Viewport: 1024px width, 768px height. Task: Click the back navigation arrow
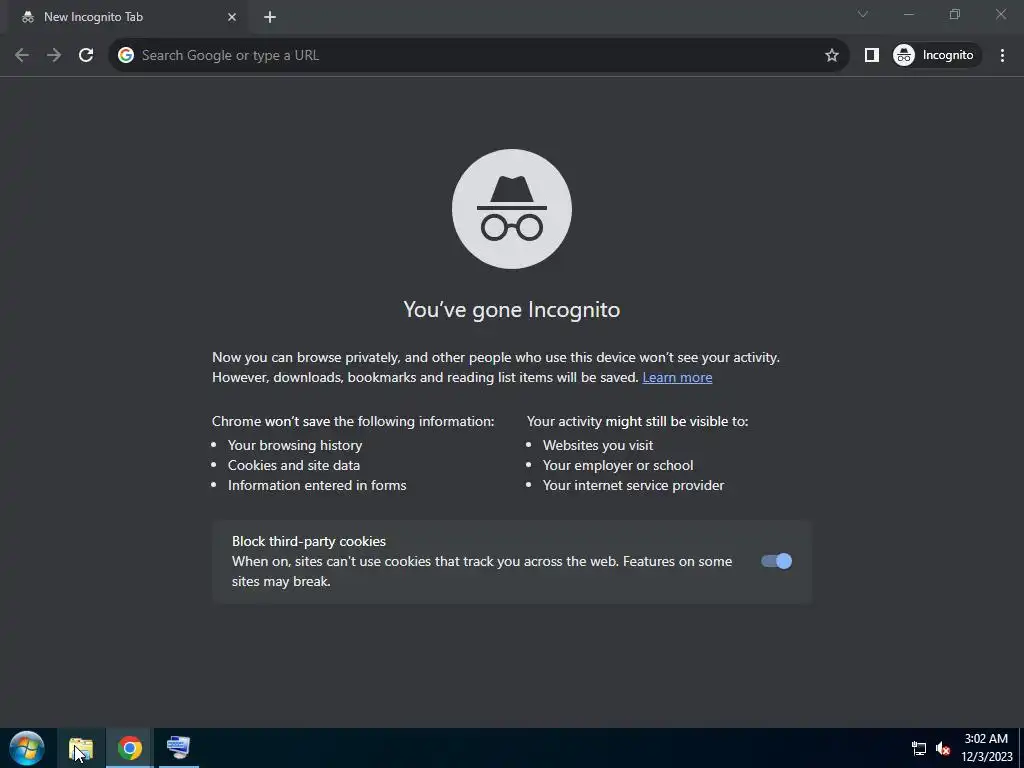click(x=22, y=56)
